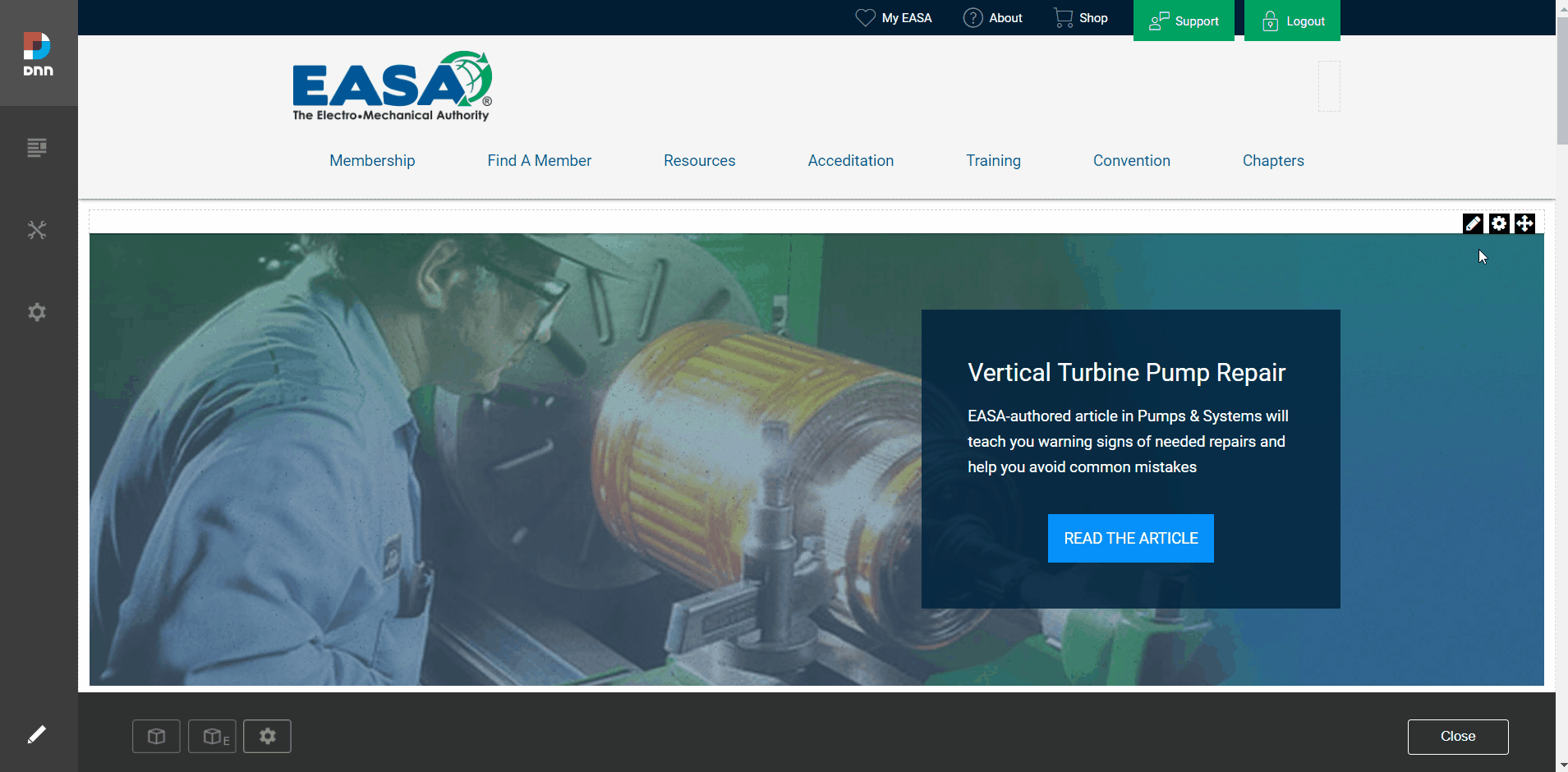Click the Logout button

(x=1292, y=21)
